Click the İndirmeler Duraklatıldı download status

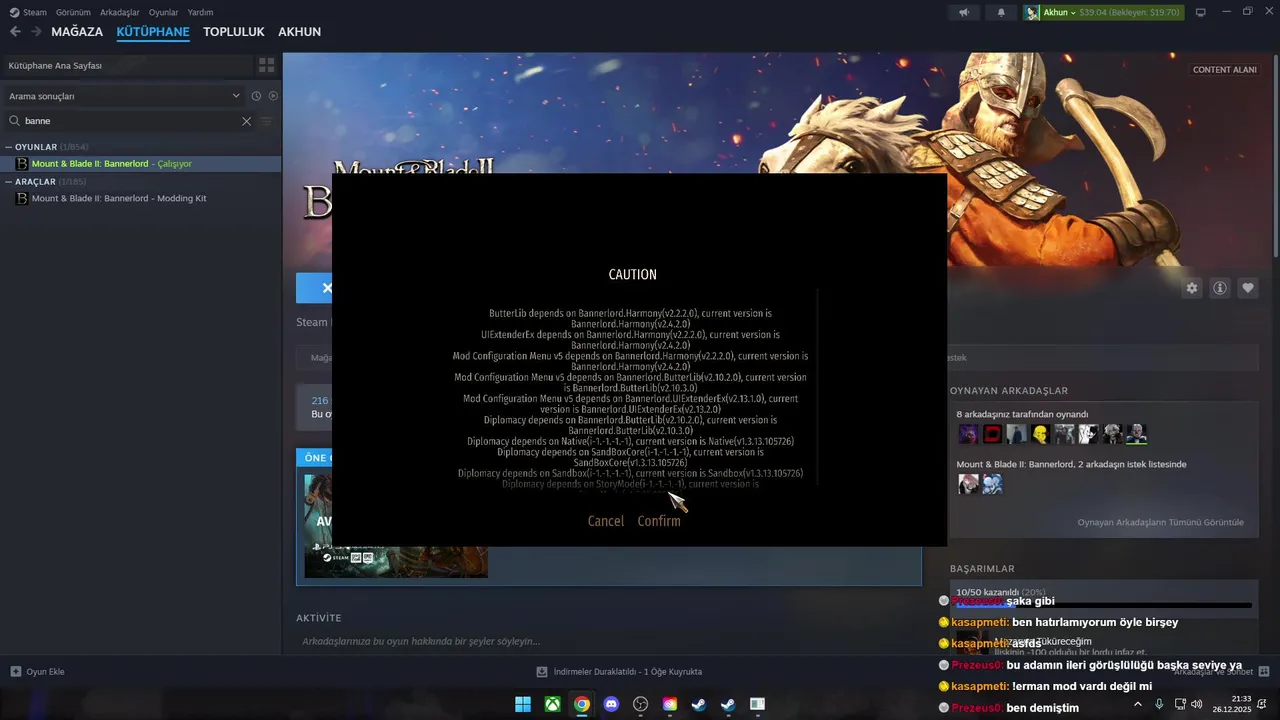(x=627, y=671)
